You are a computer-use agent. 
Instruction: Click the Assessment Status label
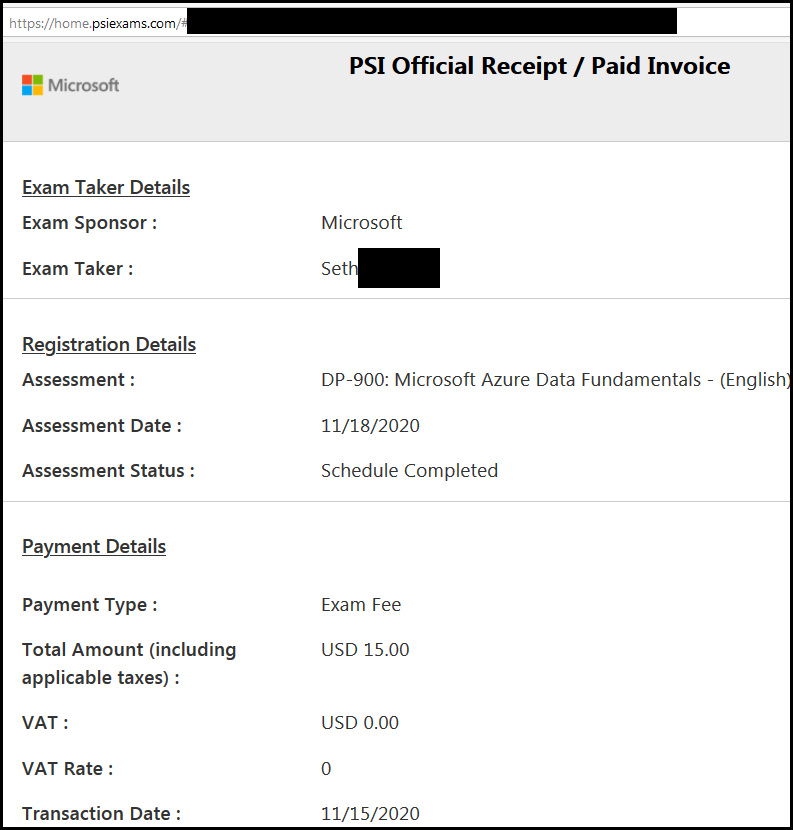(108, 471)
